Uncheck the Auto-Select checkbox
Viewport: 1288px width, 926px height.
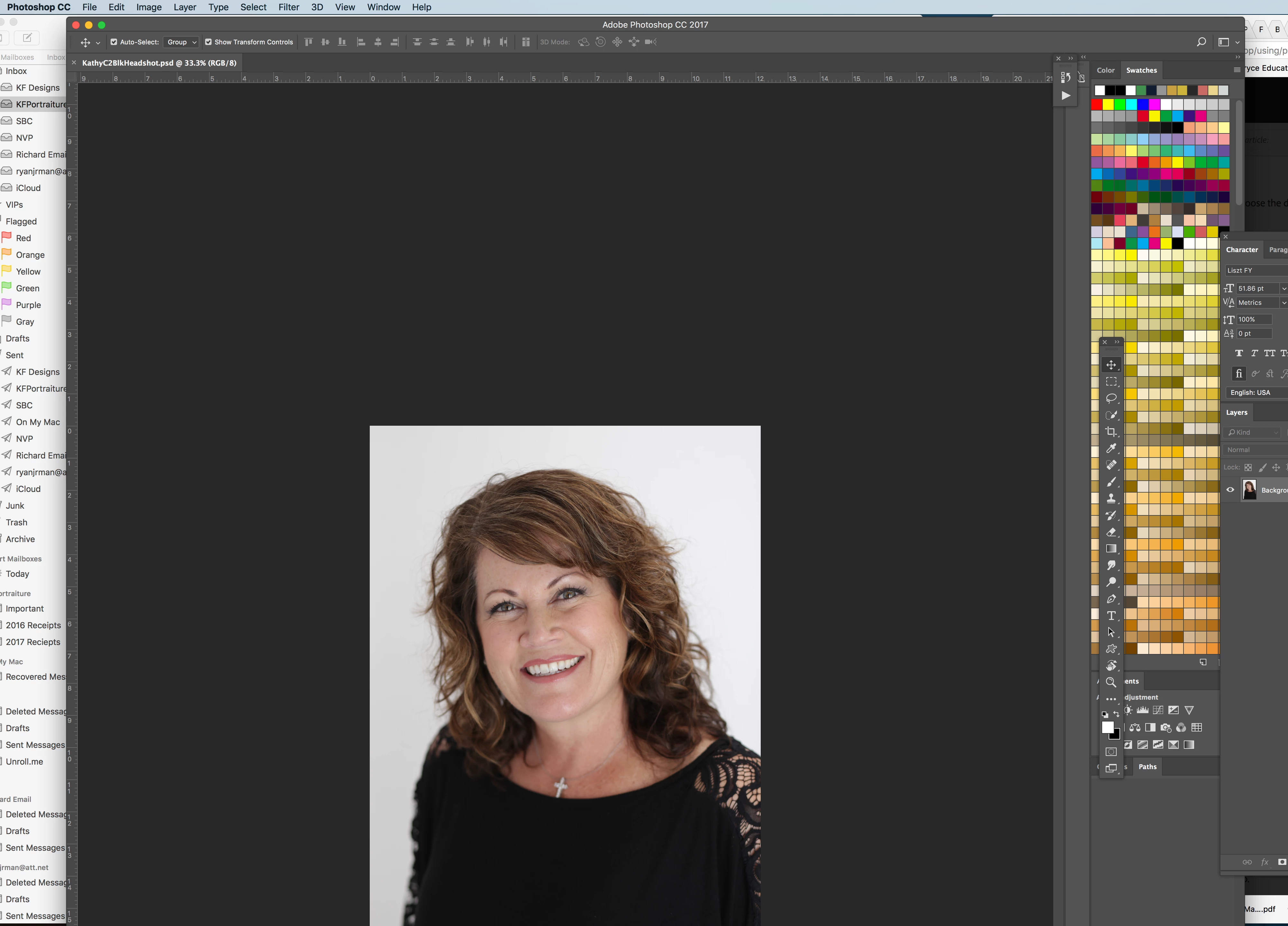click(x=113, y=42)
